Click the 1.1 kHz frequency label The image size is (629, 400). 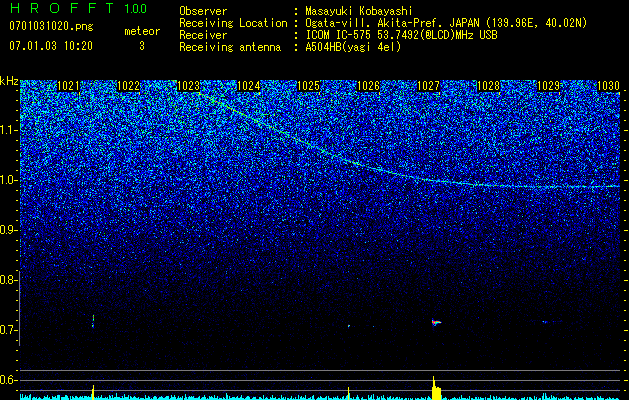pyautogui.click(x=9, y=130)
